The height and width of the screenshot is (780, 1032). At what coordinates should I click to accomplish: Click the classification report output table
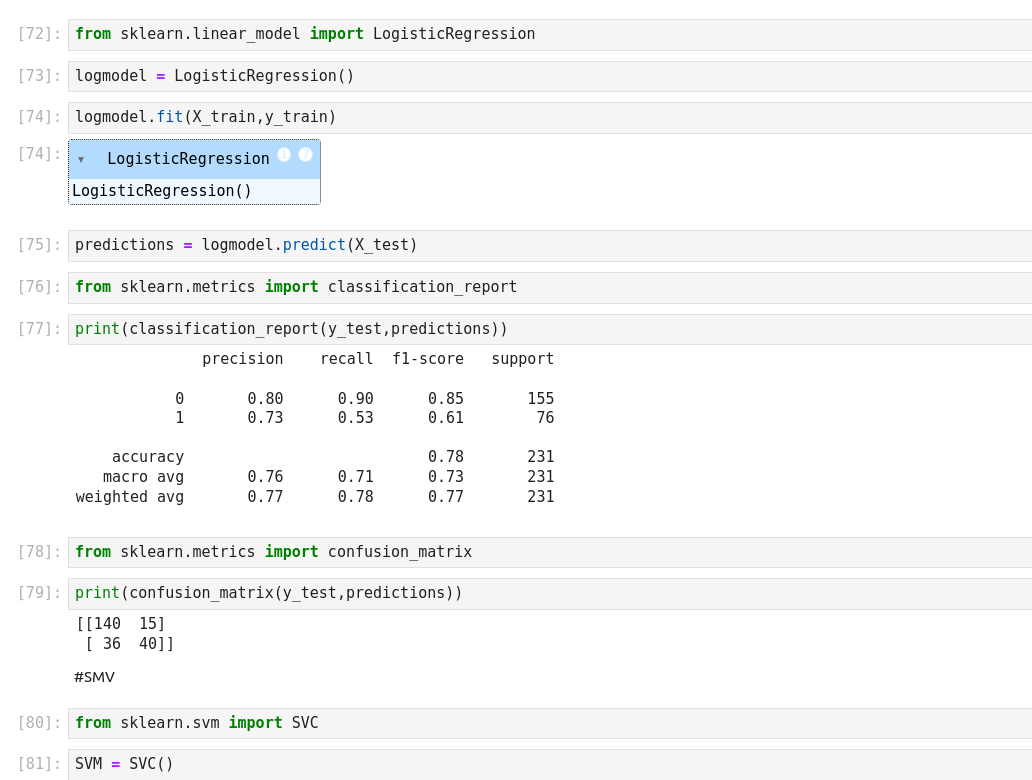point(315,428)
